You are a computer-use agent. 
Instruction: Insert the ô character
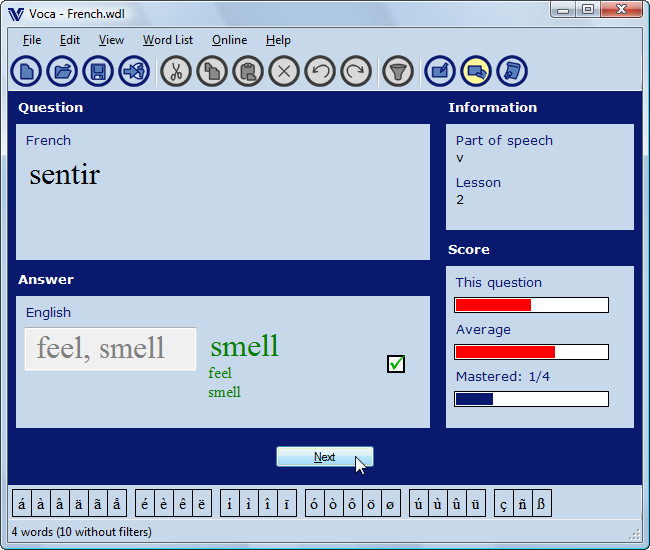(352, 503)
